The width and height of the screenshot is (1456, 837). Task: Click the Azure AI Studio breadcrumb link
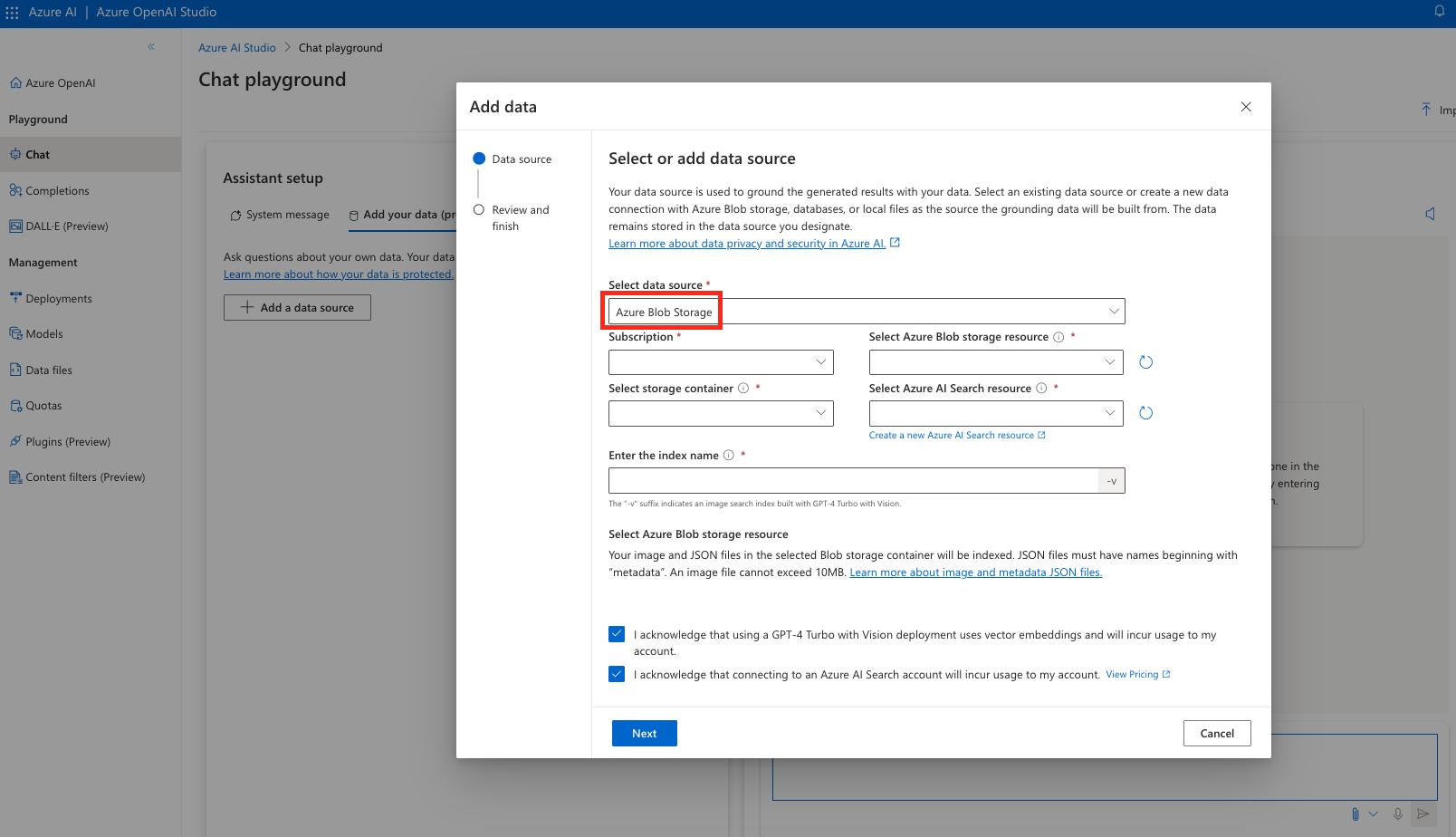pyautogui.click(x=237, y=48)
